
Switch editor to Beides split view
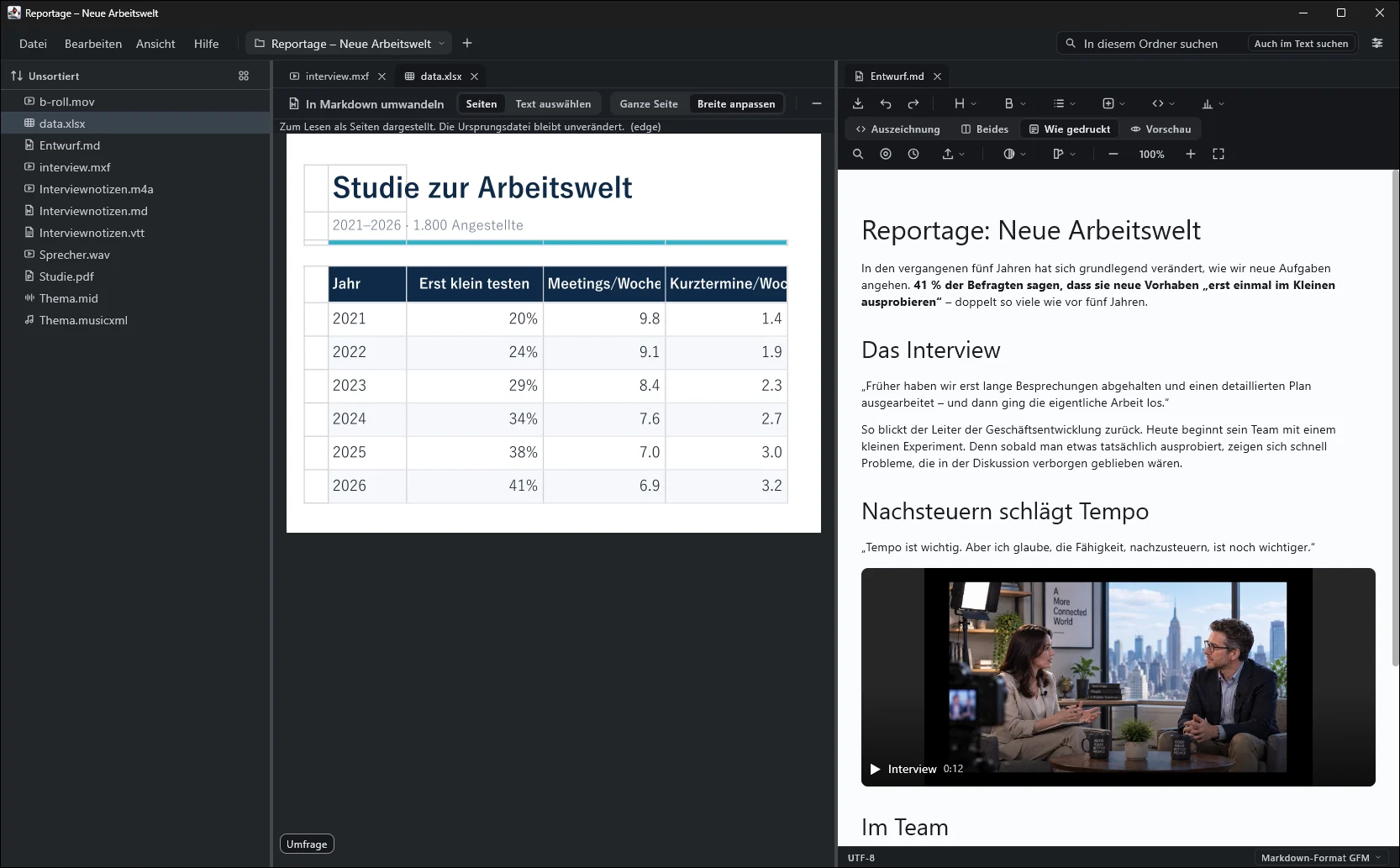985,129
